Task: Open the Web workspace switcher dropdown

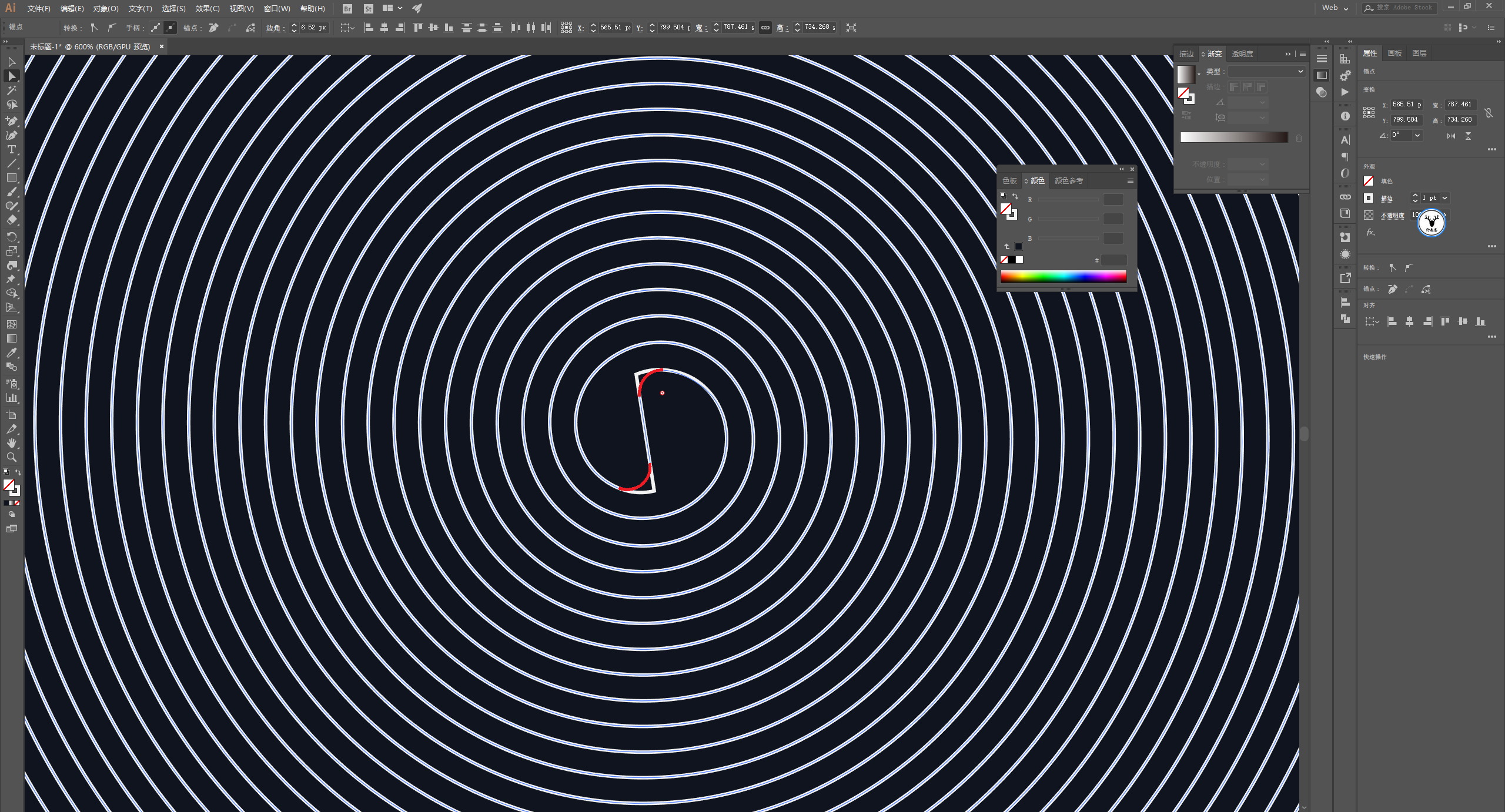Action: coord(1335,8)
